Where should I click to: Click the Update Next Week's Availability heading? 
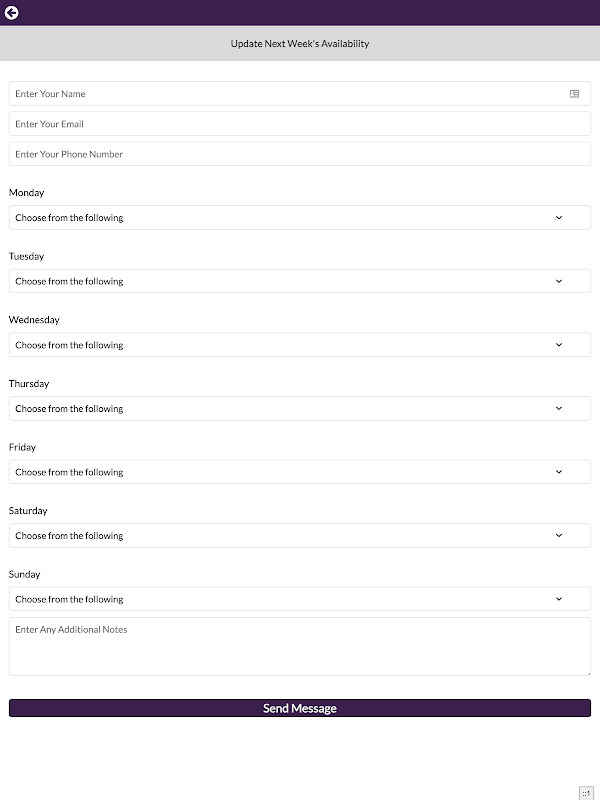(300, 44)
